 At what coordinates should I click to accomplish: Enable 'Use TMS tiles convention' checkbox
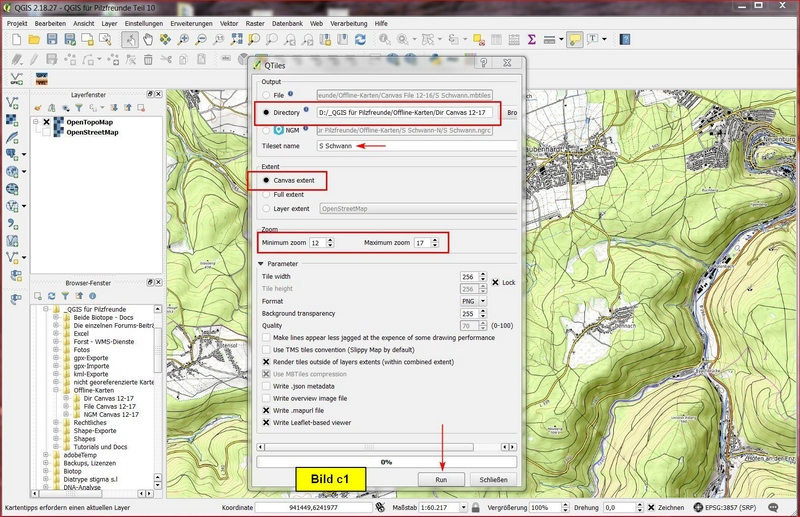(x=266, y=350)
